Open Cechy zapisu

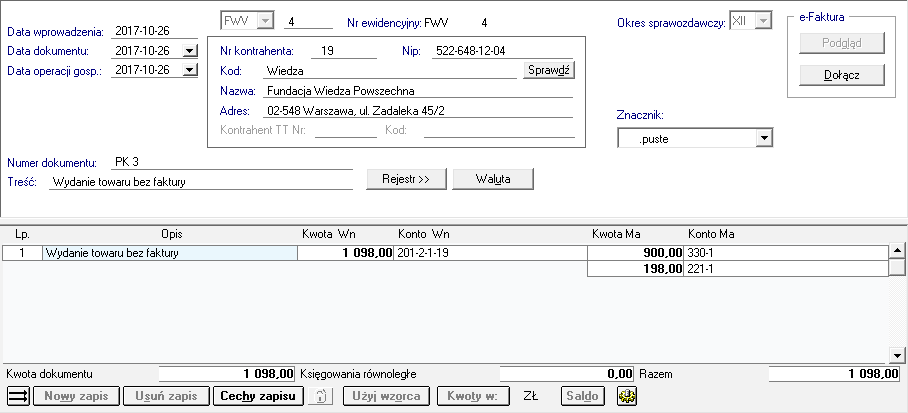click(258, 396)
